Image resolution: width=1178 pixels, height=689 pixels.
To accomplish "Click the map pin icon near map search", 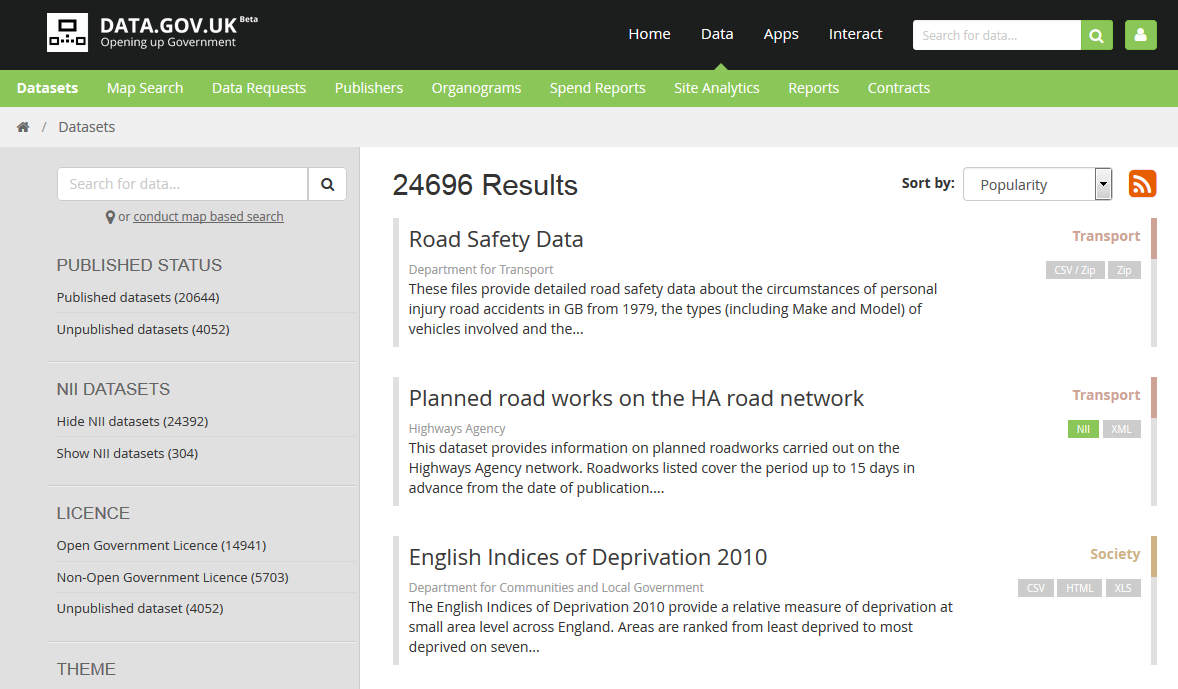I will coord(110,217).
